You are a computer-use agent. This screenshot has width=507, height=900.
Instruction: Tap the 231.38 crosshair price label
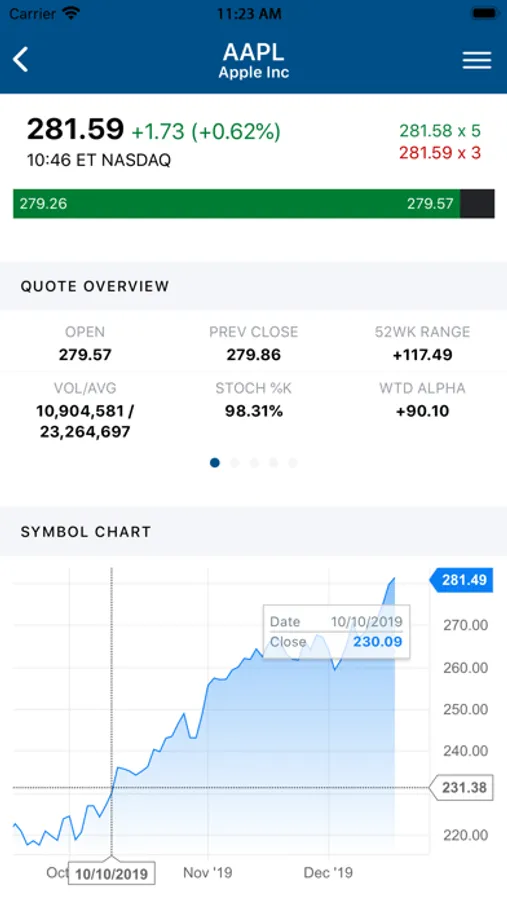462,788
